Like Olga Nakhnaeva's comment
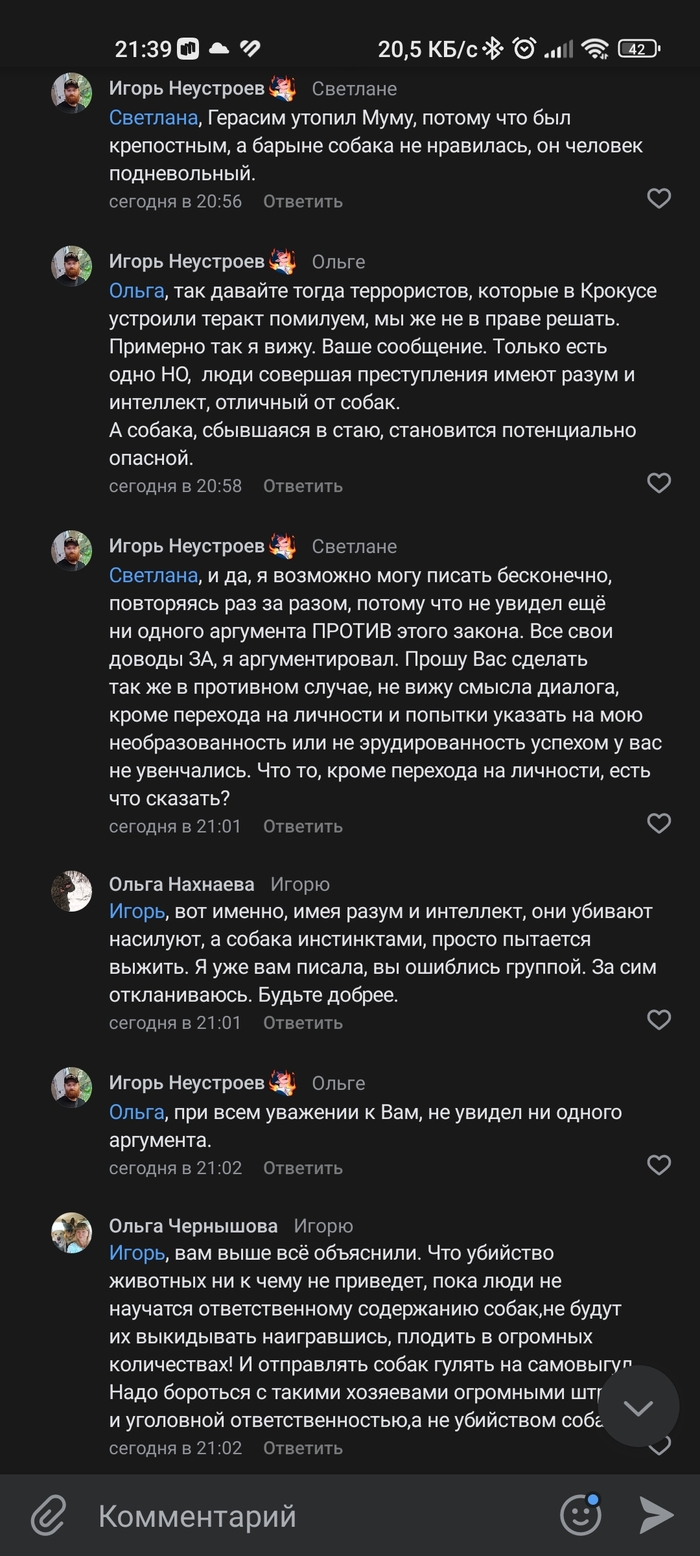The height and width of the screenshot is (1556, 700). pos(659,1020)
